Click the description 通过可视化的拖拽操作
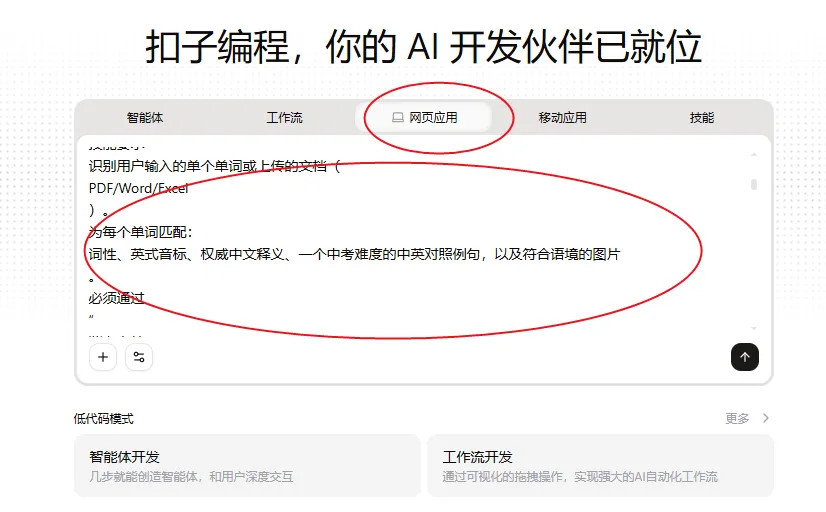This screenshot has height=512, width=826. tap(580, 477)
